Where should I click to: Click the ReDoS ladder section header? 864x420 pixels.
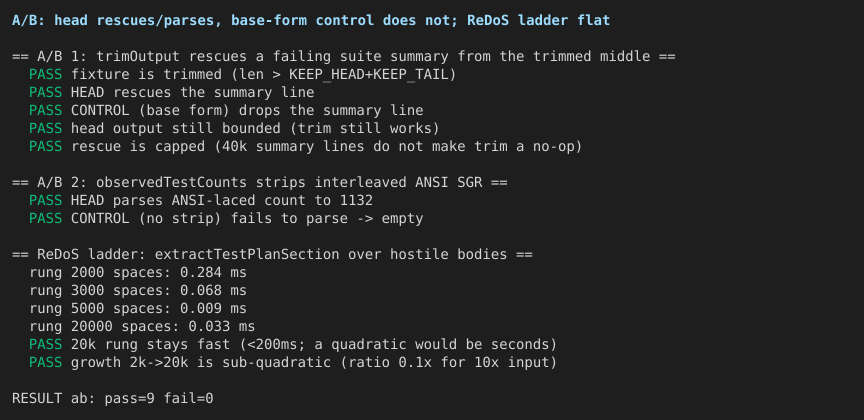[x=272, y=255]
